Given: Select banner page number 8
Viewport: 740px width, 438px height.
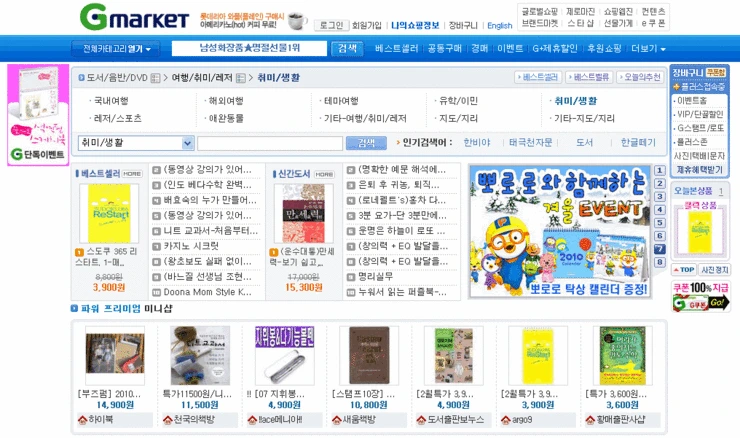Looking at the screenshot, I should click(x=660, y=262).
